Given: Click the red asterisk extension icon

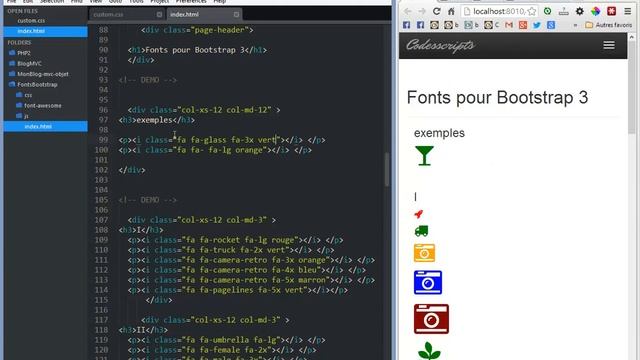Looking at the screenshot, I should coord(611,11).
